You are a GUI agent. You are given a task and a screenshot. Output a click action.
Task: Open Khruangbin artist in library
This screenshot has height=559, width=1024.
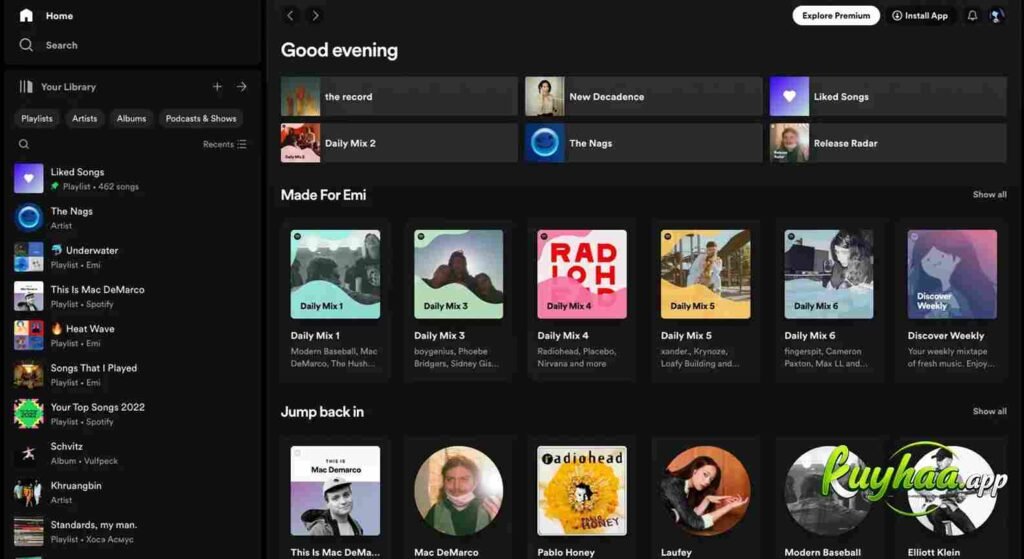131,492
